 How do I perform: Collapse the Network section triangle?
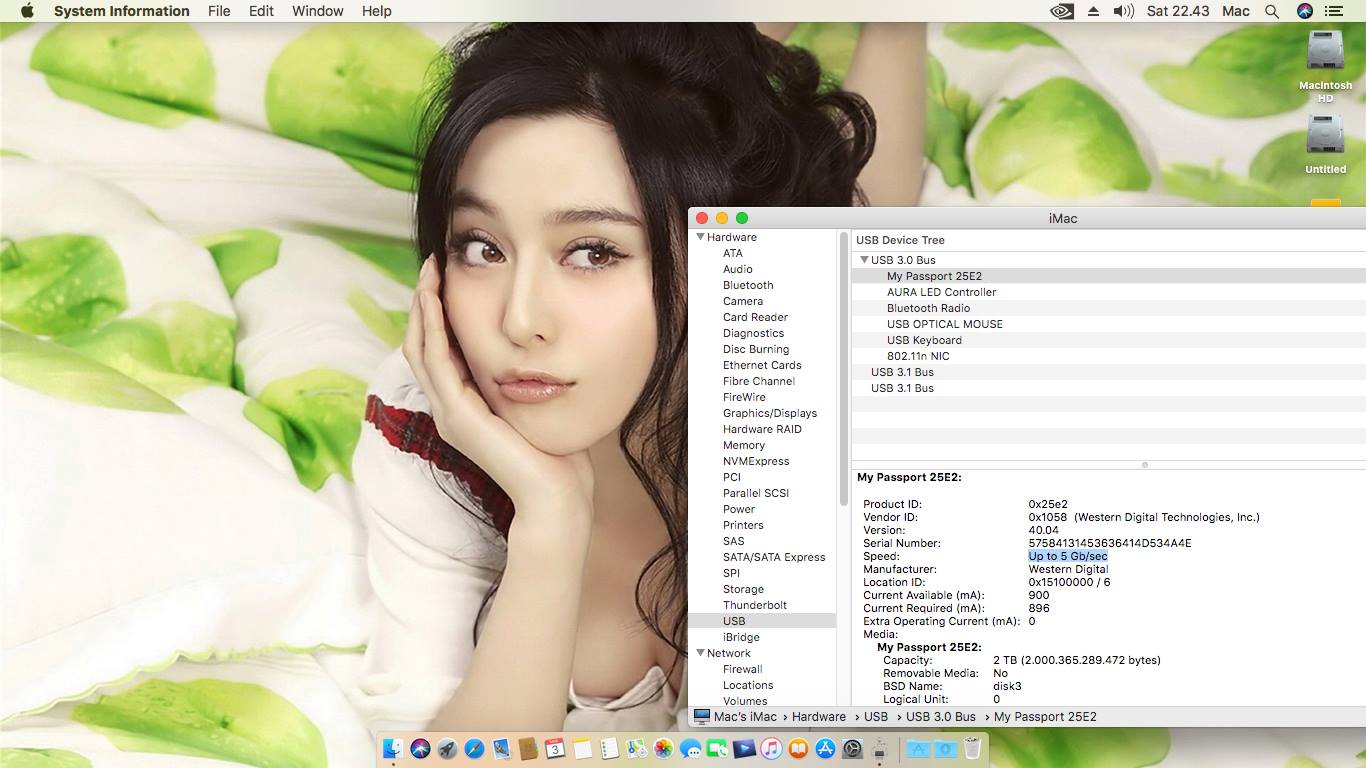pos(700,653)
